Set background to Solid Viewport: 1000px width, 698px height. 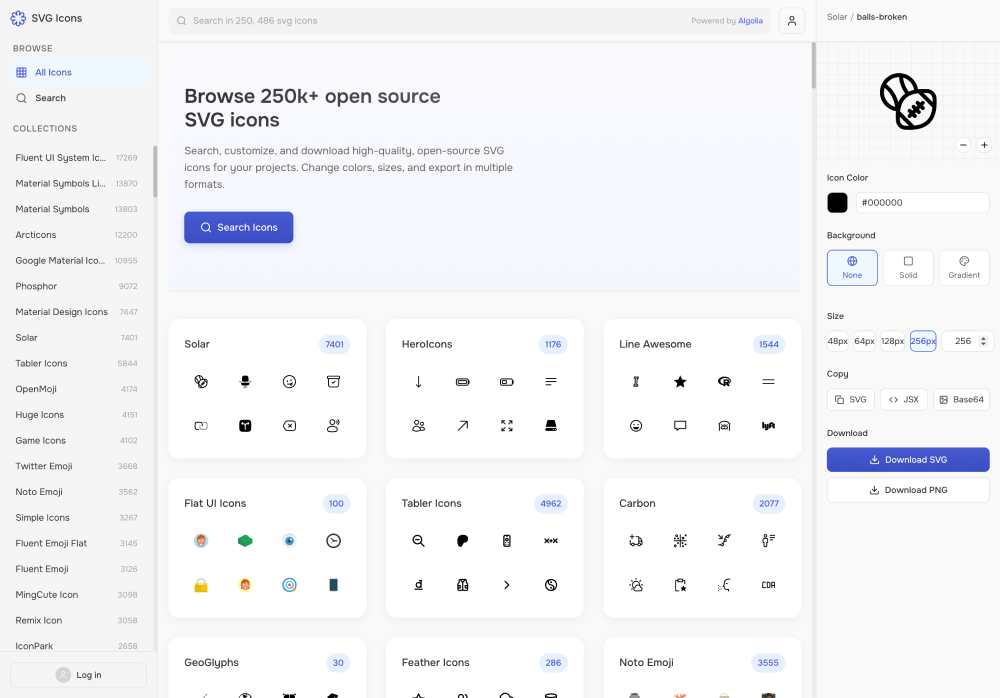click(x=908, y=267)
